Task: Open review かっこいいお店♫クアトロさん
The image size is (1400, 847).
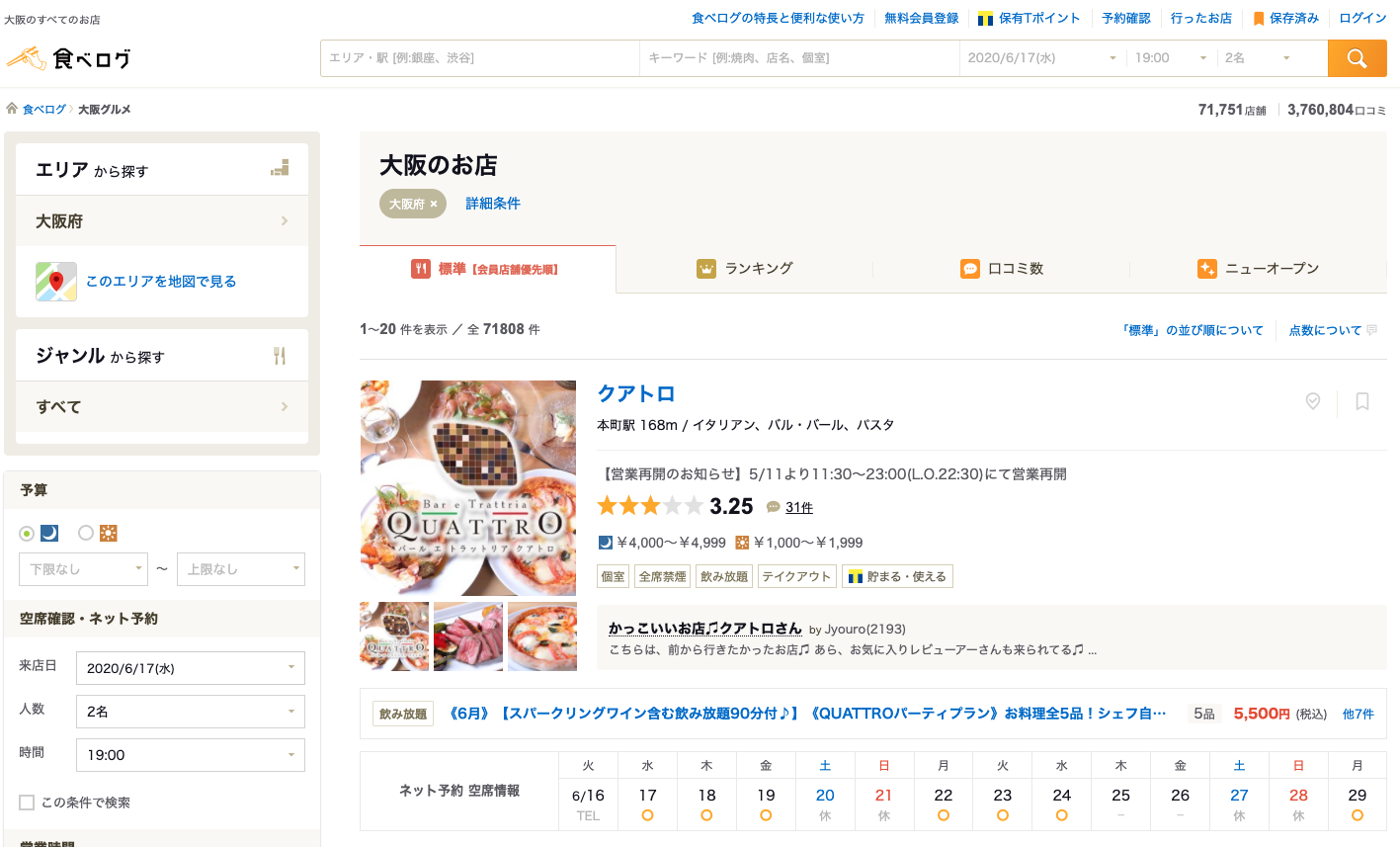Action: [x=705, y=629]
